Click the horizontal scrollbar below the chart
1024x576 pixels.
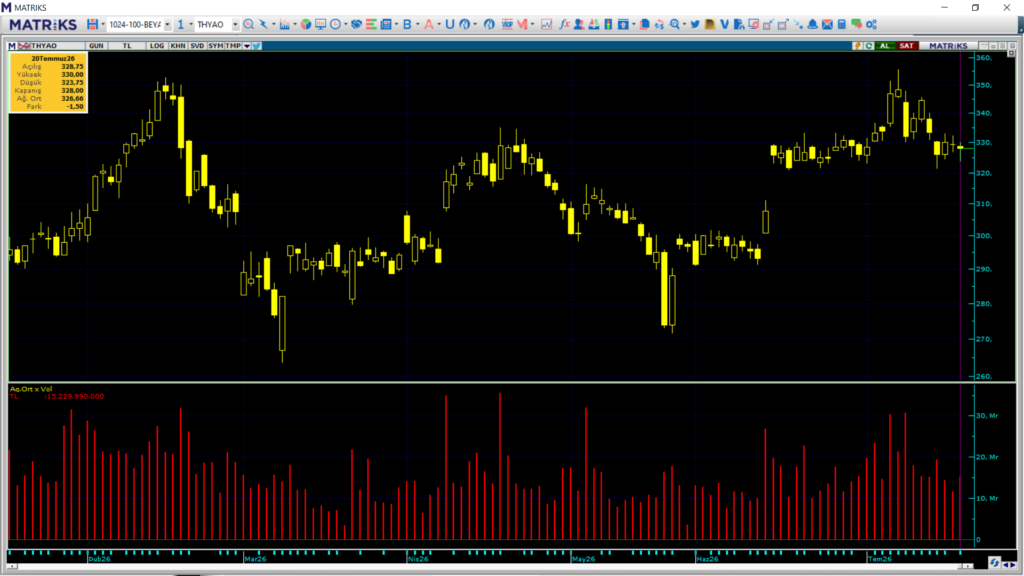pos(490,566)
